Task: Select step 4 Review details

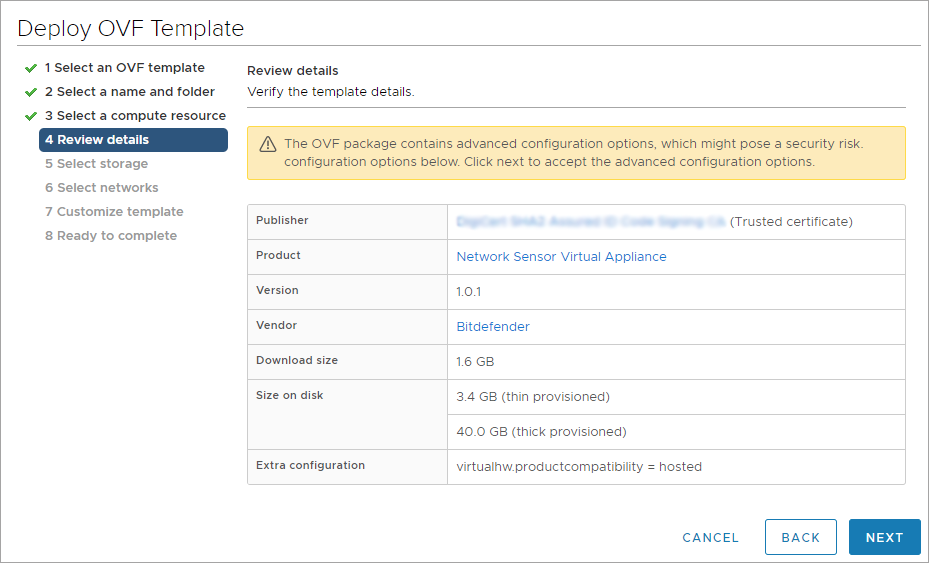Action: coord(133,140)
